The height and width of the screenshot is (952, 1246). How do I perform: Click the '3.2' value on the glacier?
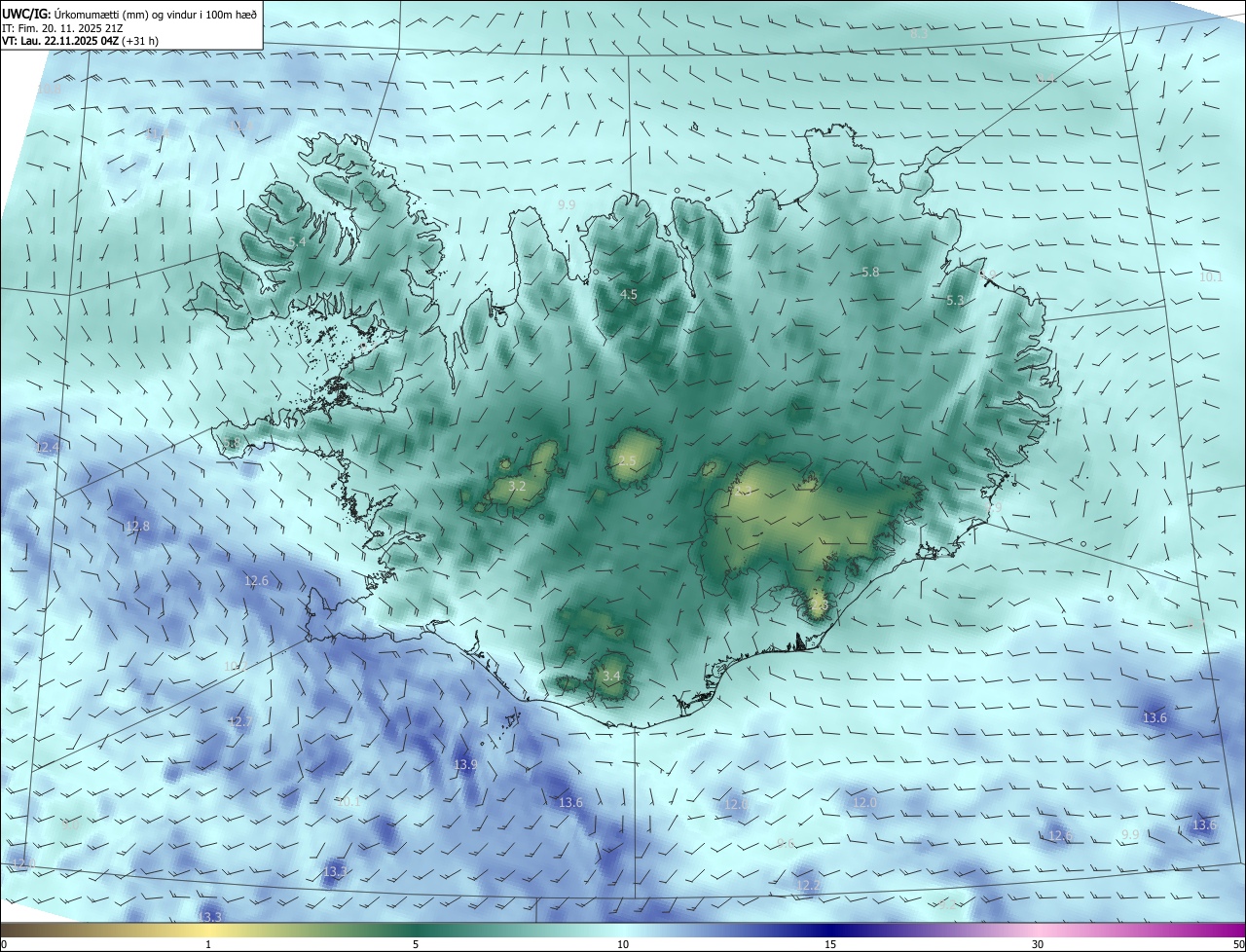coord(518,486)
